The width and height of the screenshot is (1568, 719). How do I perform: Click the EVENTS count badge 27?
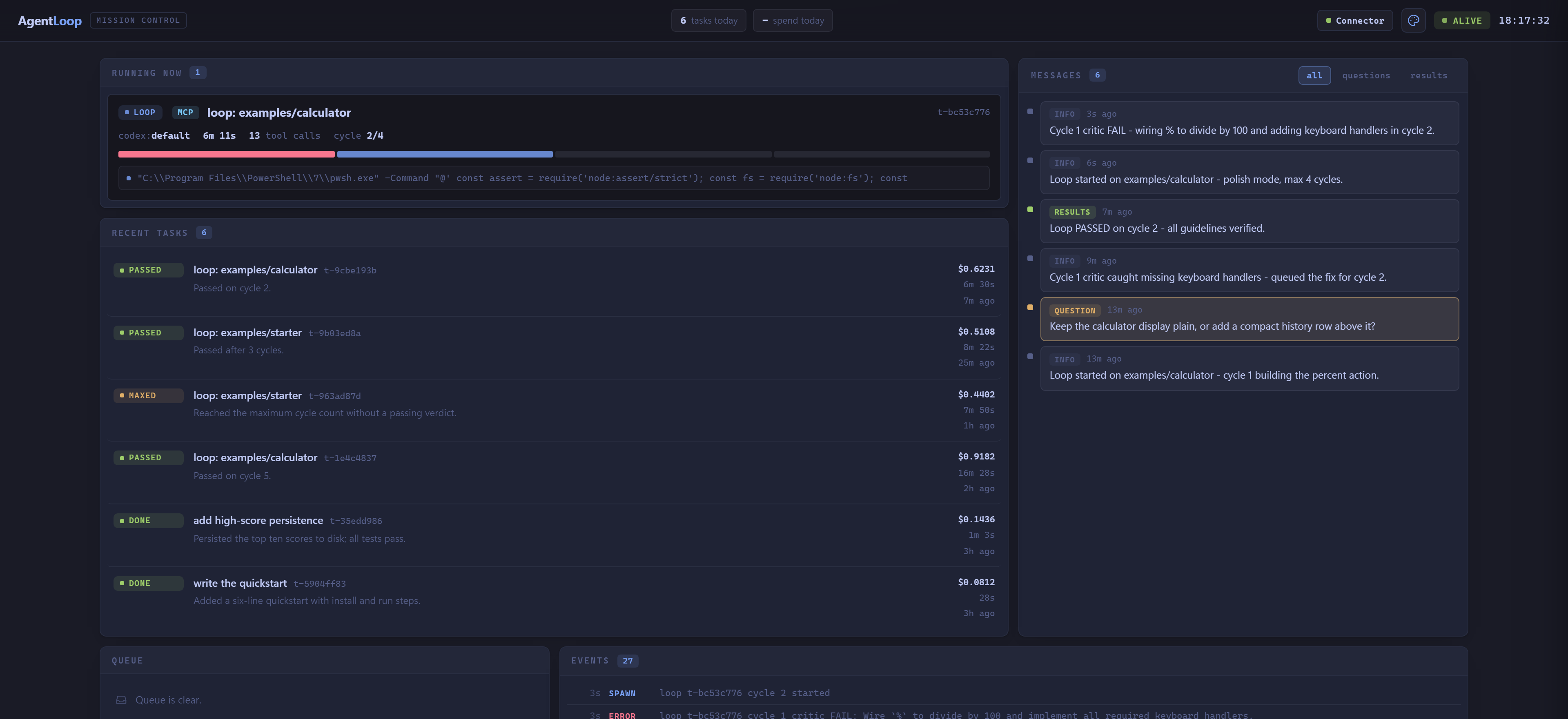pyautogui.click(x=628, y=661)
